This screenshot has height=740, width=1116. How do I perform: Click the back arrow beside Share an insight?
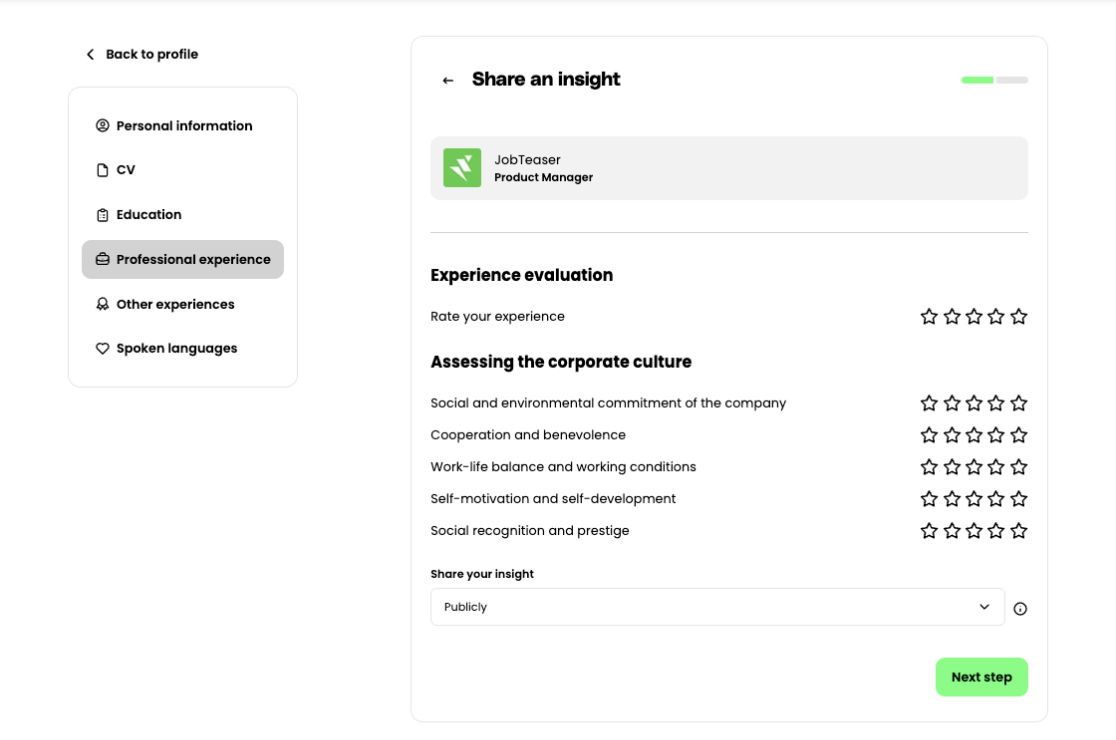pyautogui.click(x=448, y=80)
